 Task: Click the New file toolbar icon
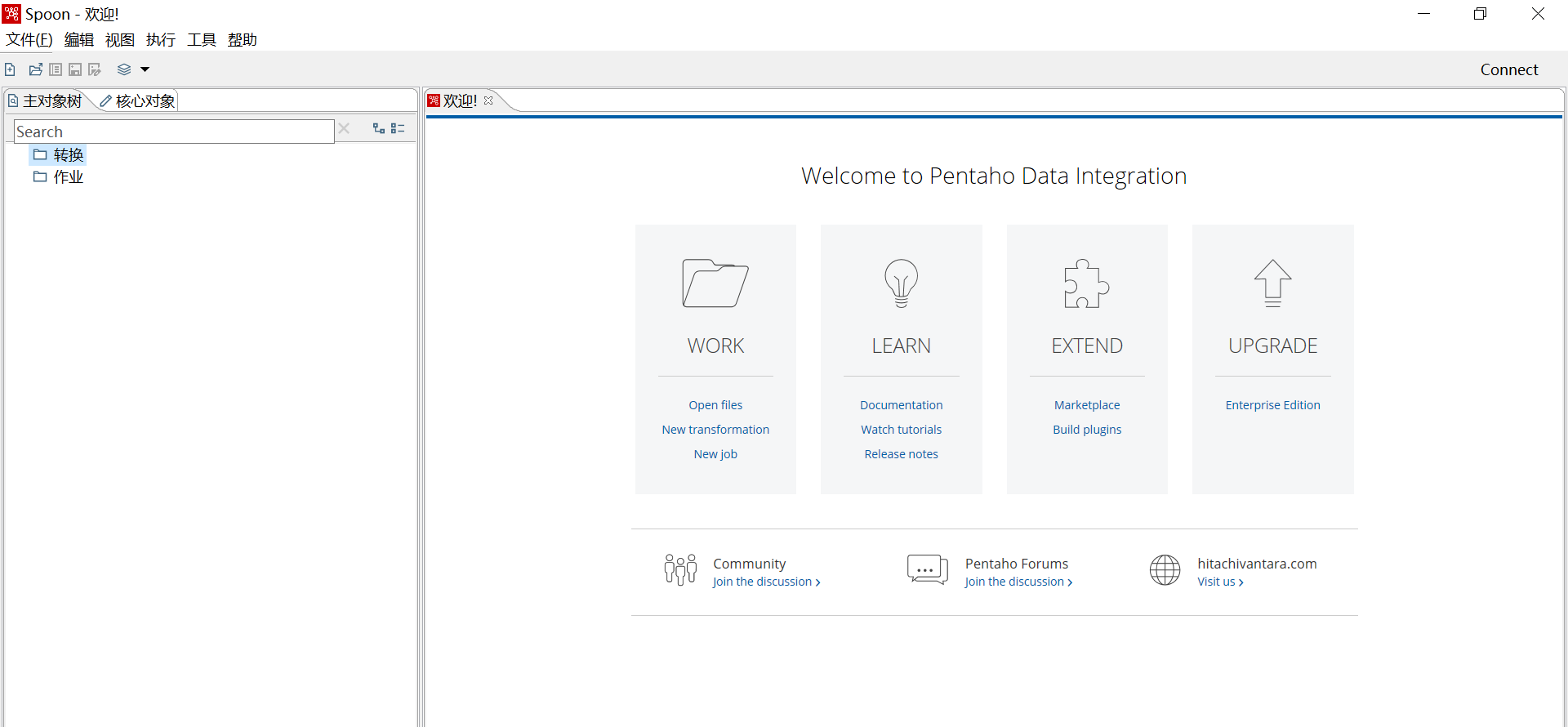[10, 69]
